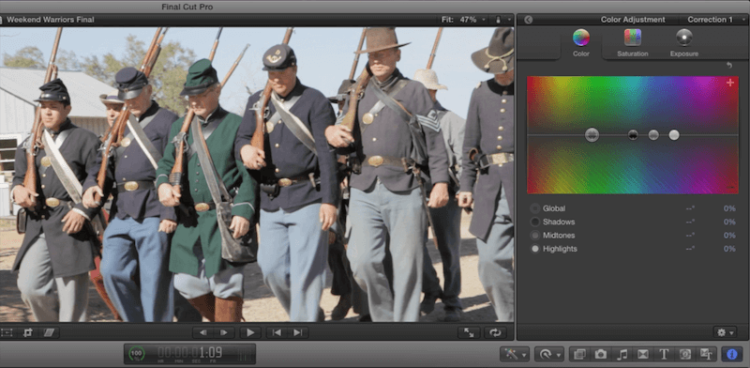Step forward one frame

(x=224, y=333)
